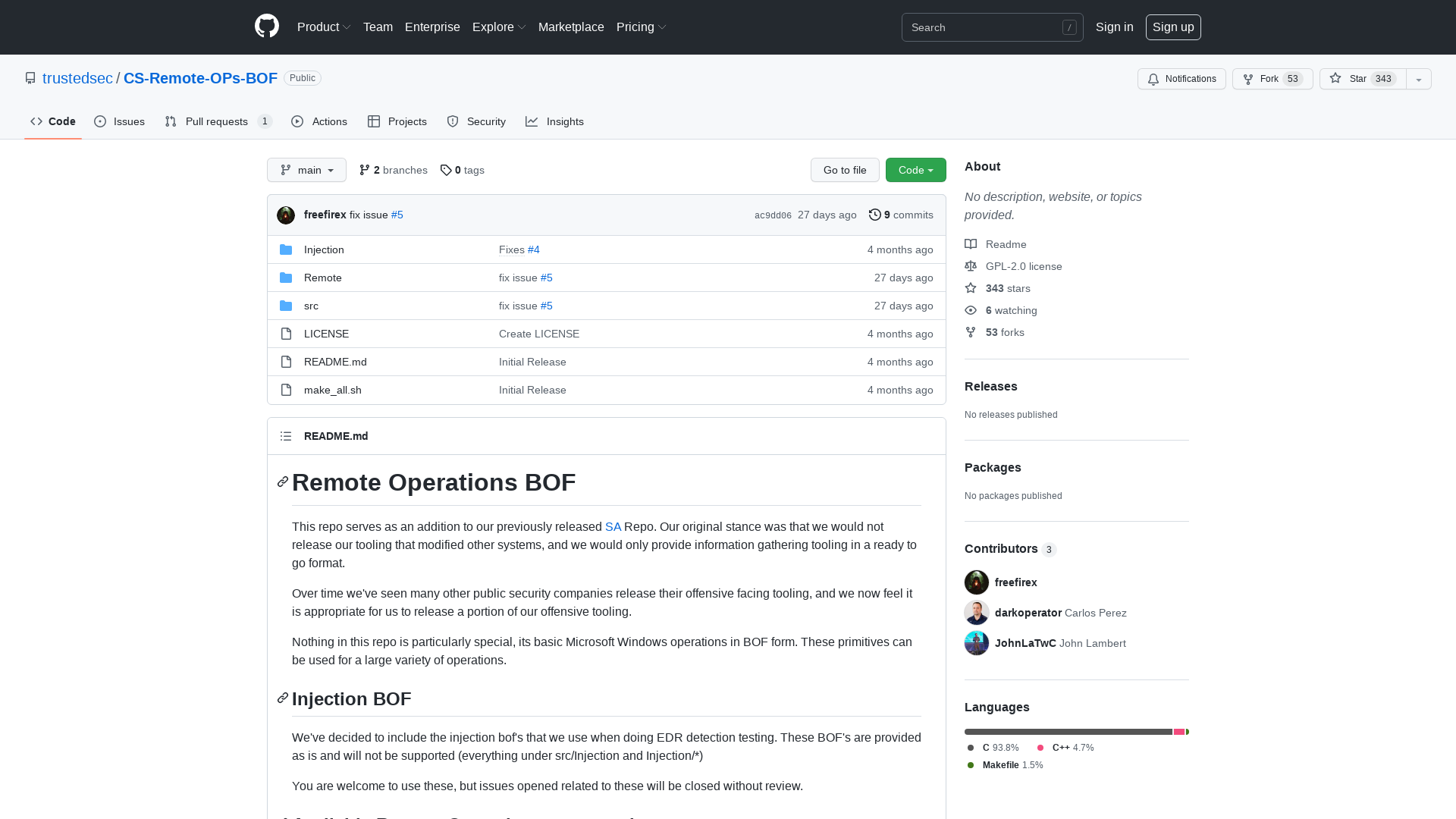This screenshot has width=1456, height=819.
Task: Click the star icon beside 343 stars
Action: click(x=971, y=288)
